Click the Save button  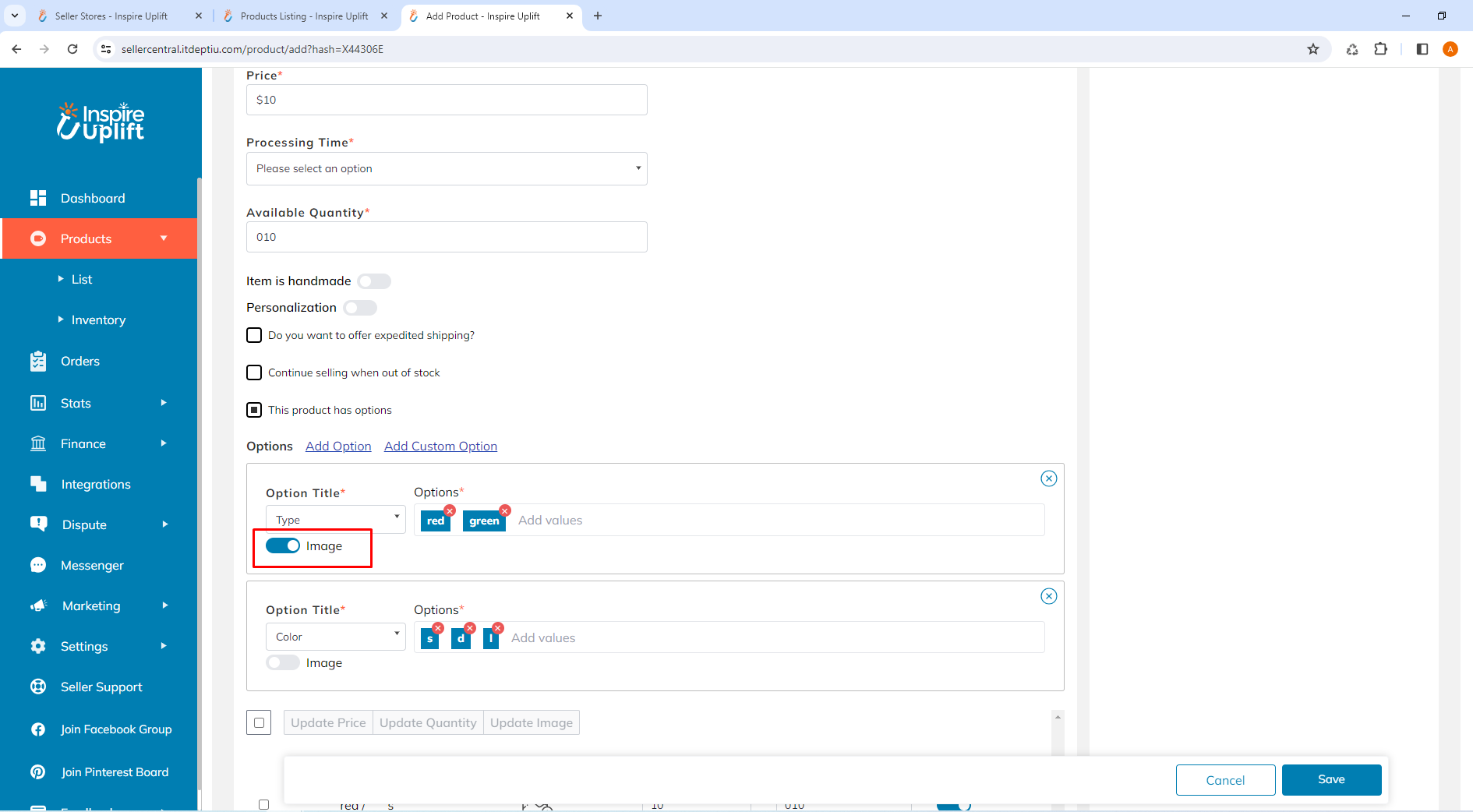pyautogui.click(x=1331, y=779)
